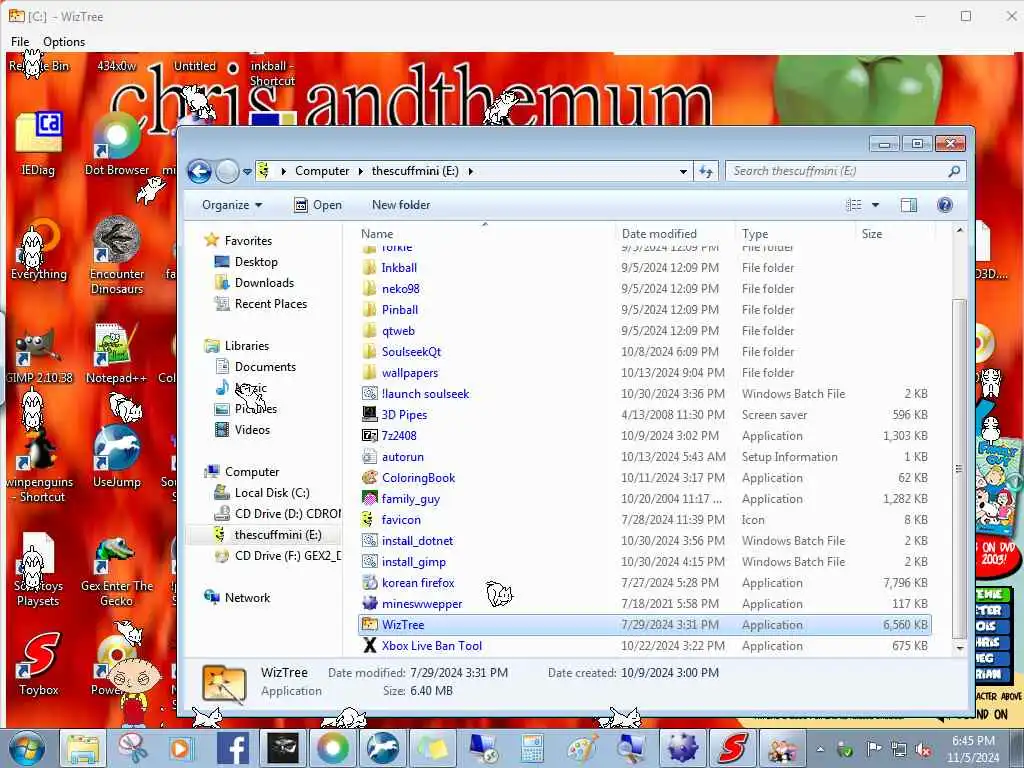1024x768 pixels.
Task: Open the File menu in WizTree
Action: pyautogui.click(x=20, y=42)
